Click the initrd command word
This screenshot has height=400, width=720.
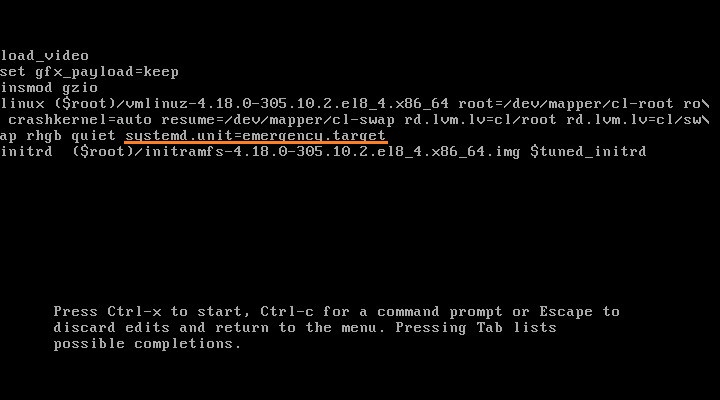[x=26, y=152]
